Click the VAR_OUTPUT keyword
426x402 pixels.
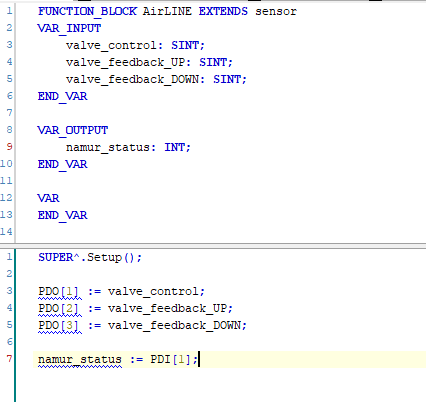click(73, 130)
